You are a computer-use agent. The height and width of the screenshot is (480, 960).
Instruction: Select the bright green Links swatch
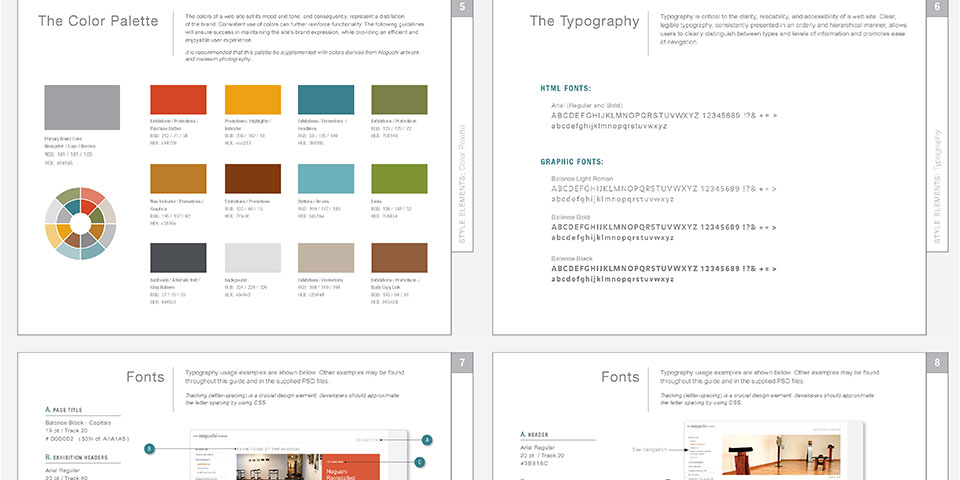[399, 179]
